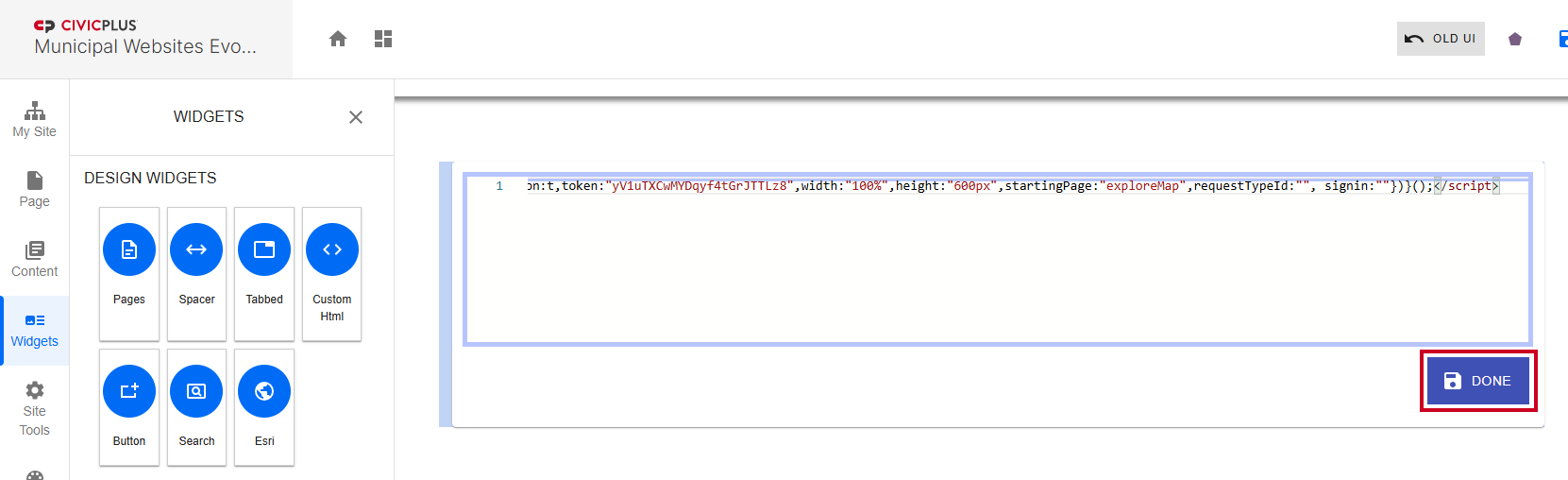Close the Widgets panel
This screenshot has height=480, width=1568.
coord(356,117)
